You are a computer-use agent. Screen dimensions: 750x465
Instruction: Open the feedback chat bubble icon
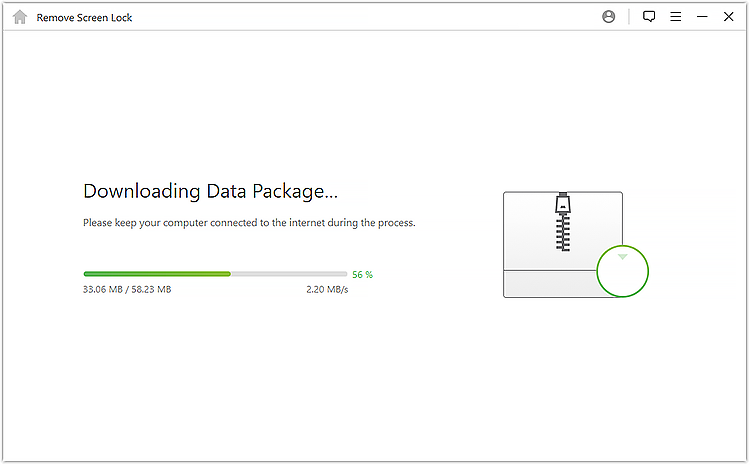click(x=649, y=17)
